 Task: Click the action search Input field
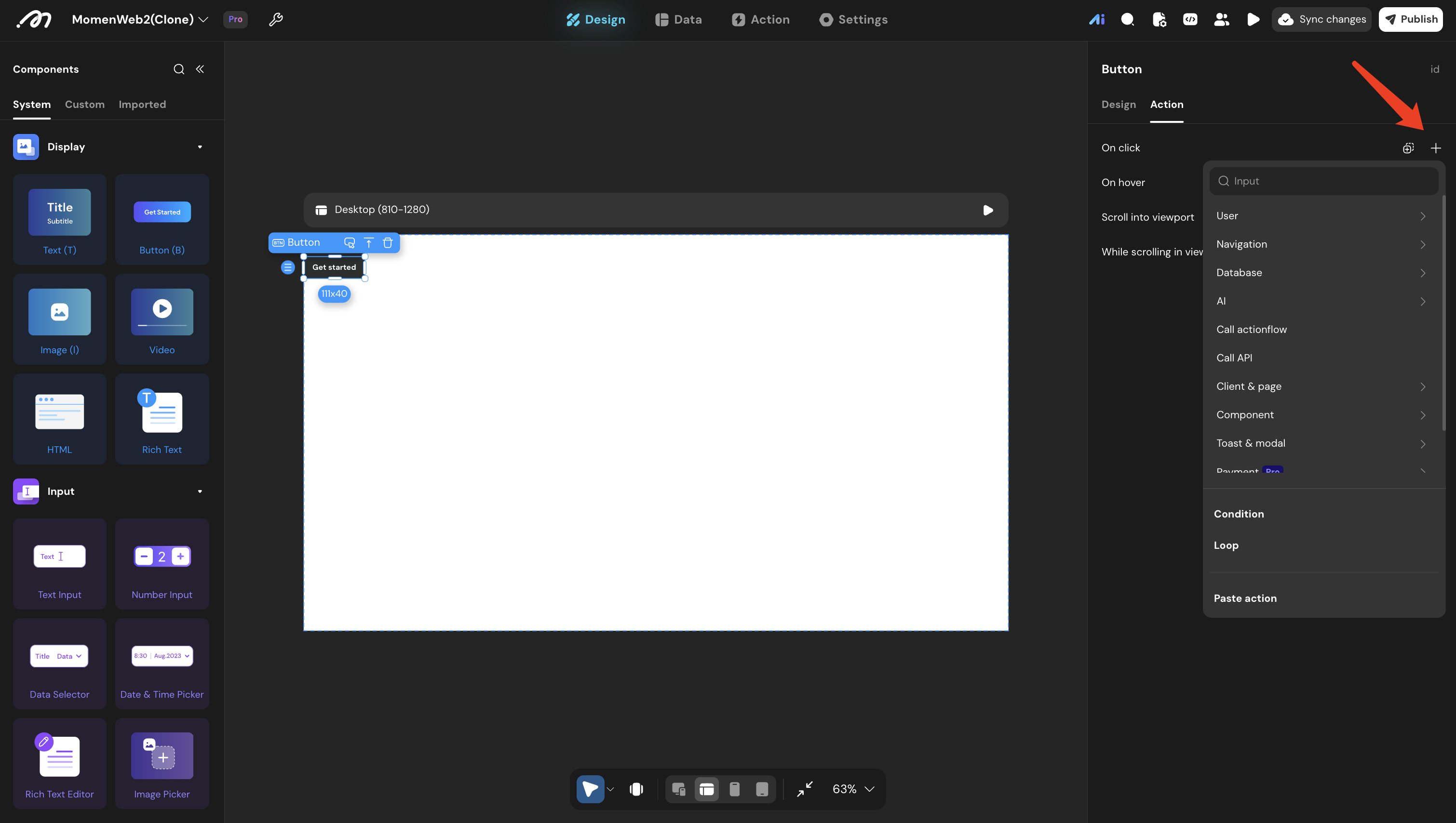pyautogui.click(x=1323, y=181)
